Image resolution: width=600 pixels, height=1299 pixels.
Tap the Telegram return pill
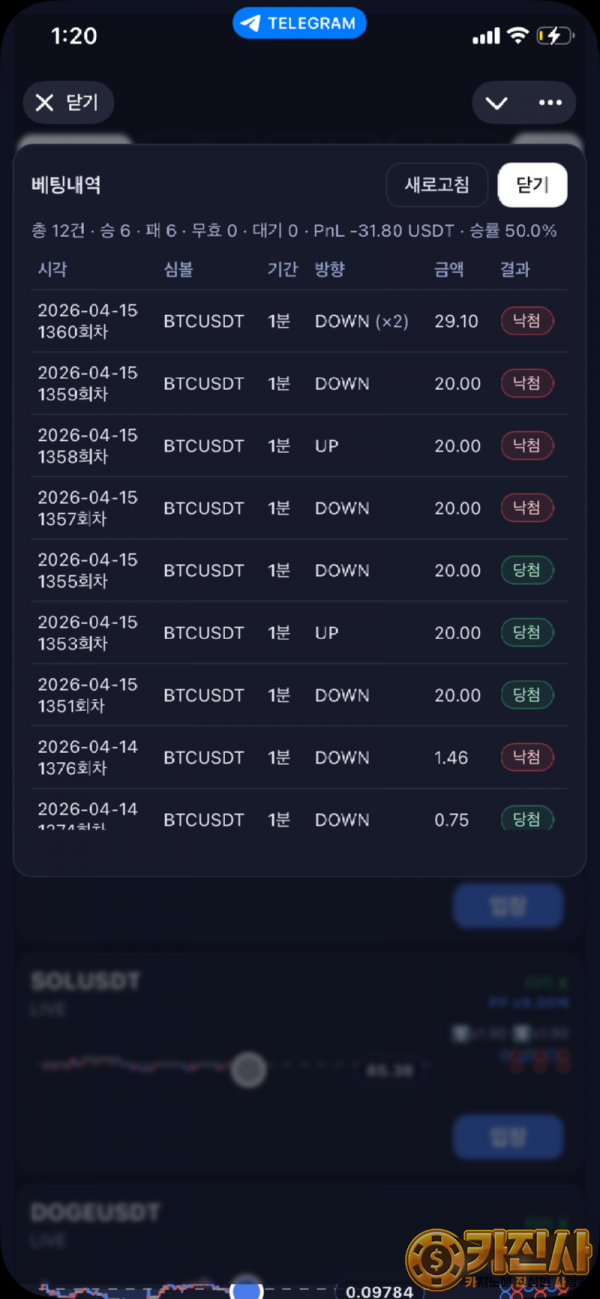point(299,23)
